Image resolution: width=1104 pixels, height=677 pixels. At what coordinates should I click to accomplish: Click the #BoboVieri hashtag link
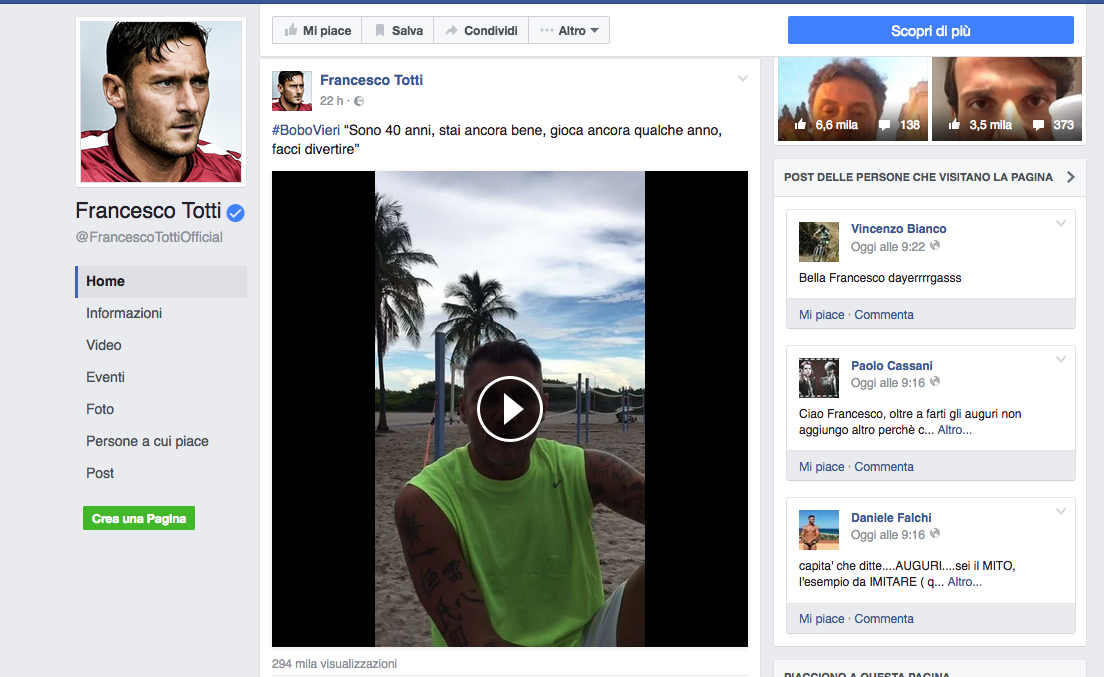306,131
